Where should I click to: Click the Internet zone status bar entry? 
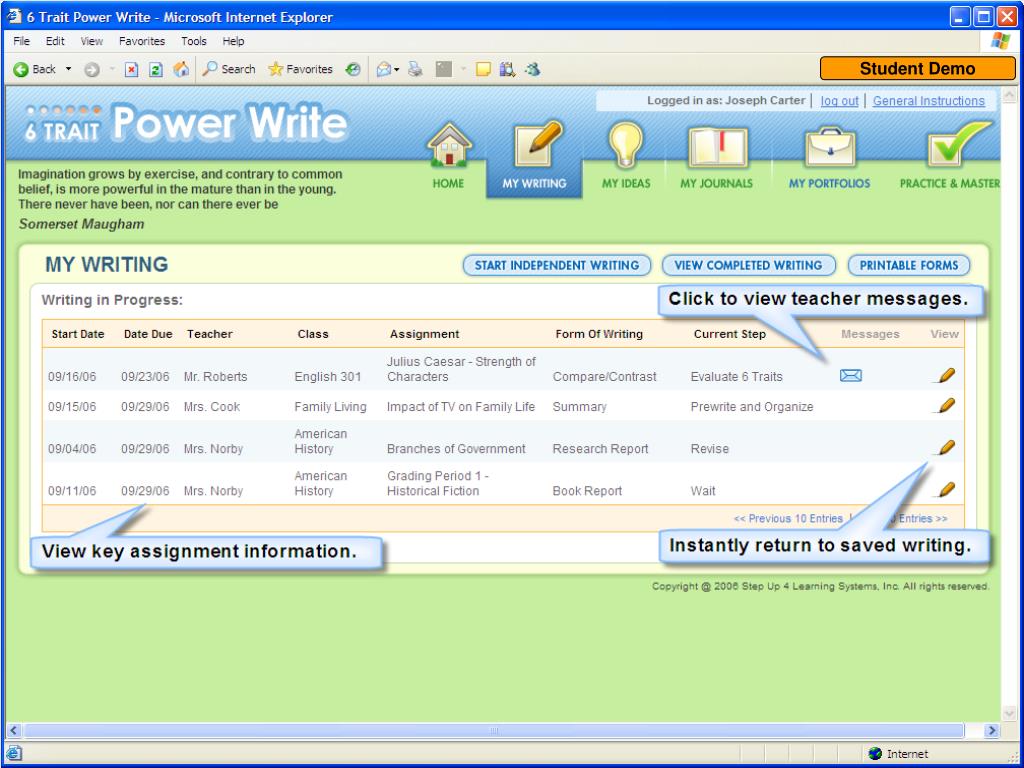tap(899, 754)
